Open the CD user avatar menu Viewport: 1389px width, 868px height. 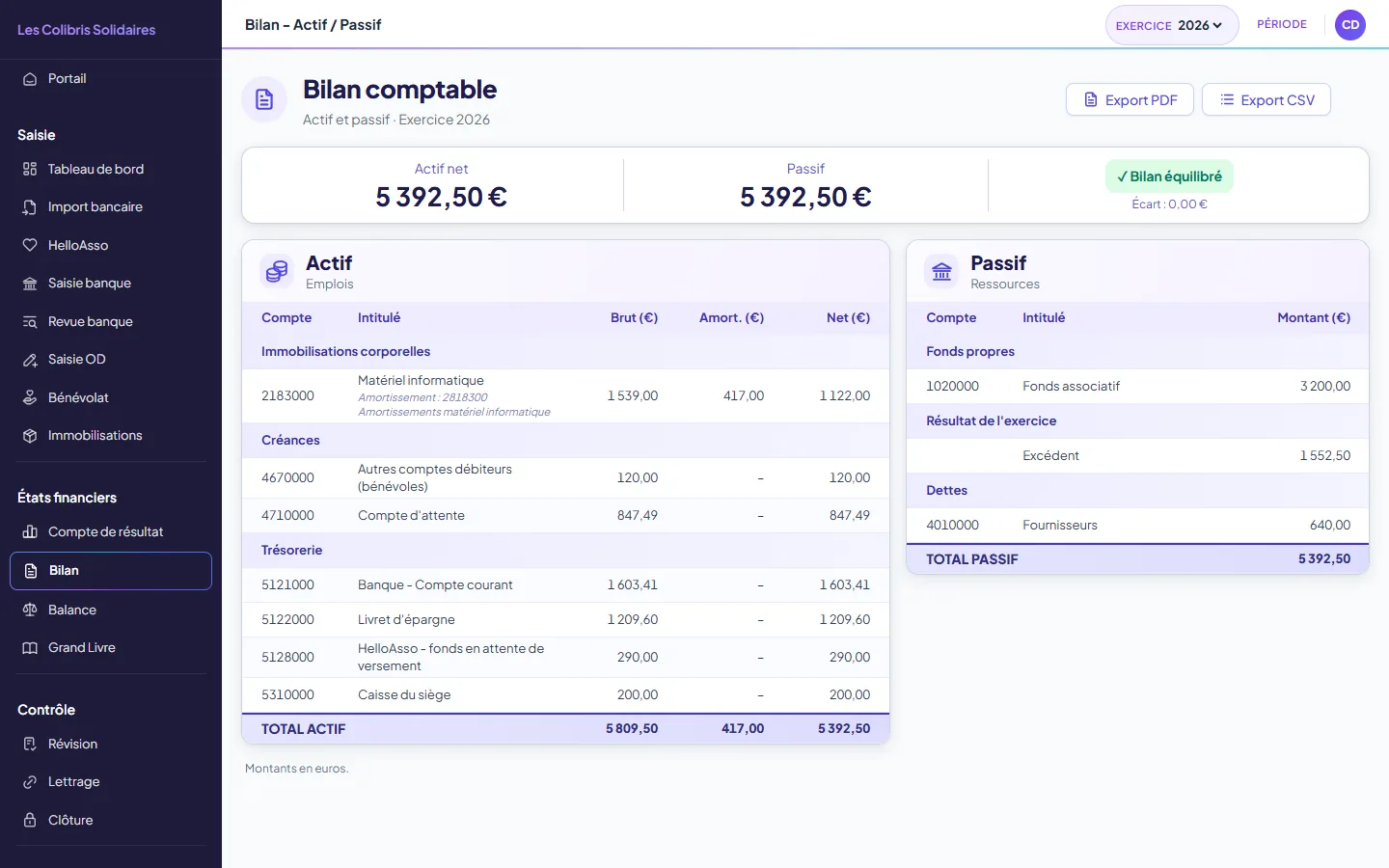pyautogui.click(x=1350, y=25)
